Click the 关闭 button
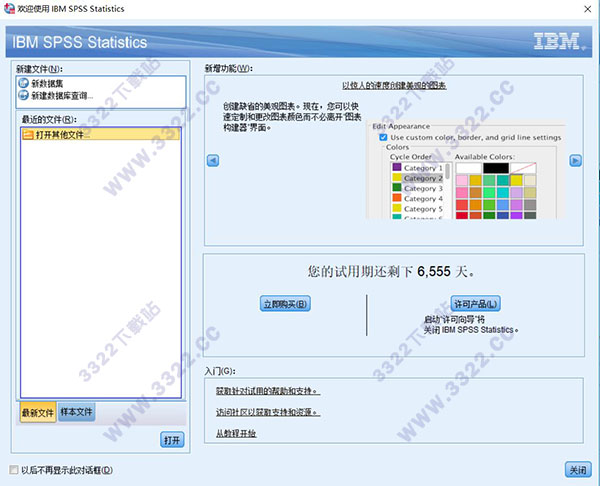Screen dimensions: 600x486 coord(578,470)
